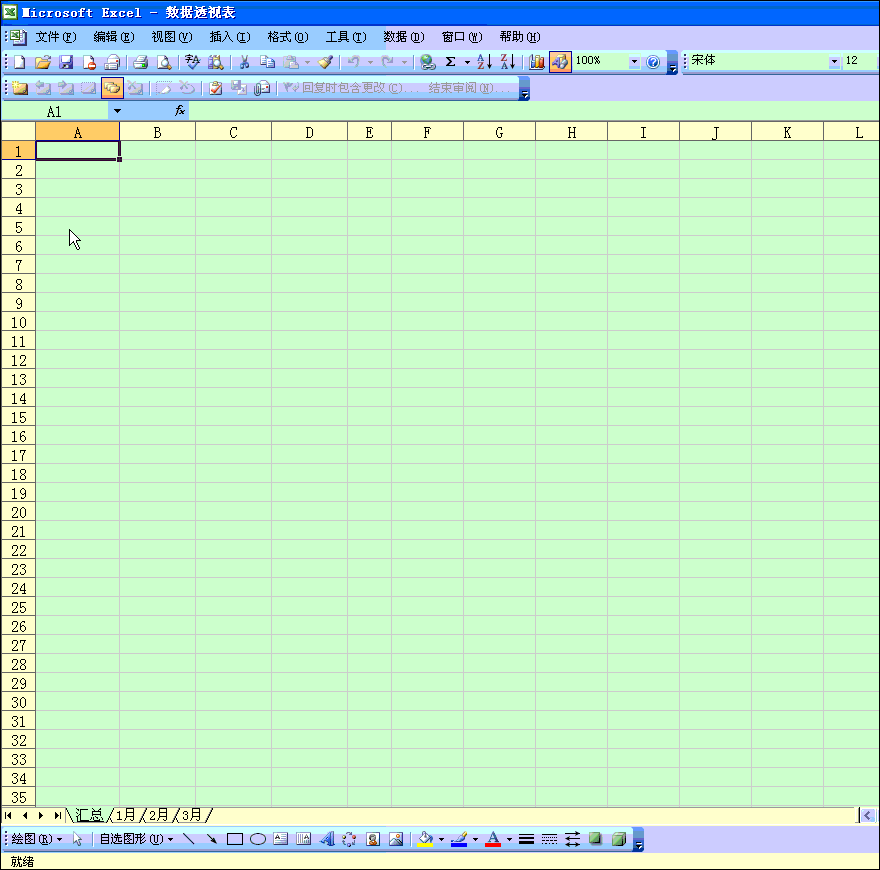
Task: Select the AutoSum tool
Action: pos(451,61)
